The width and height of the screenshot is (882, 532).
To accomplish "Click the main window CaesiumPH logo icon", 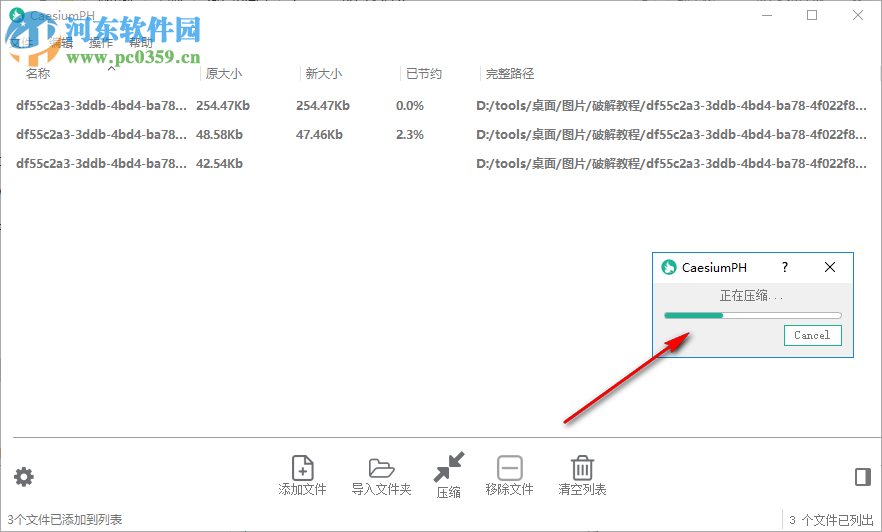I will coord(17,15).
